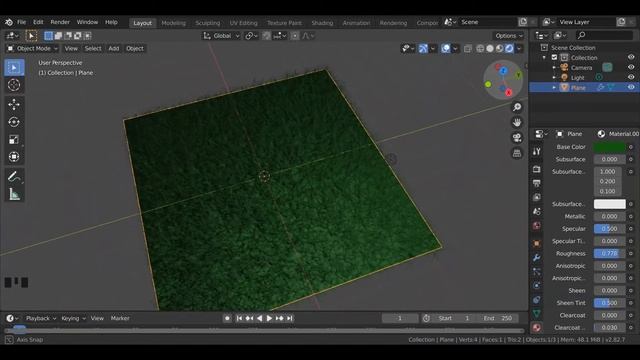The width and height of the screenshot is (640, 360).
Task: Toggle Collection visibility eye icon
Action: click(x=631, y=57)
